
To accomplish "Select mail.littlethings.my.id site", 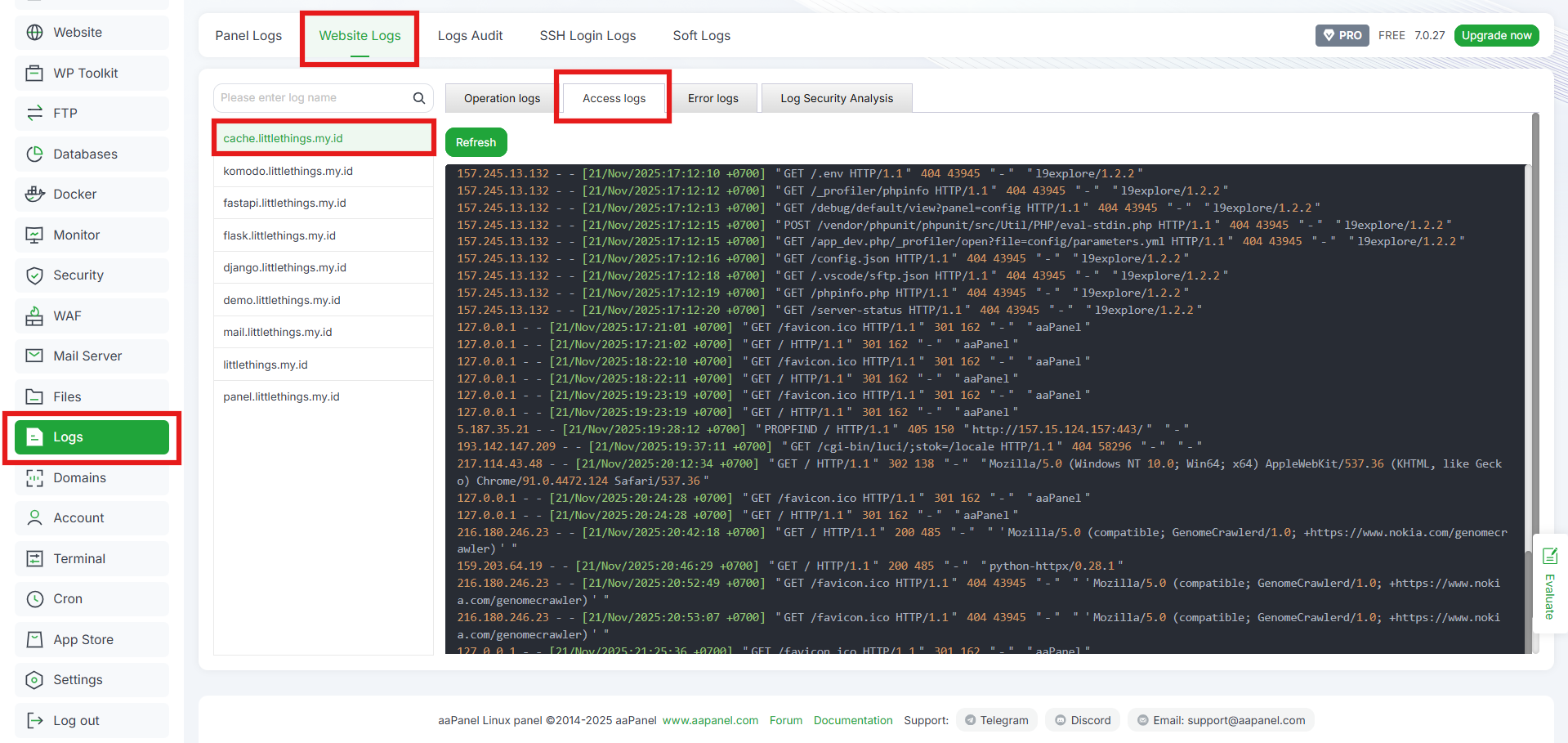I will click(x=324, y=332).
